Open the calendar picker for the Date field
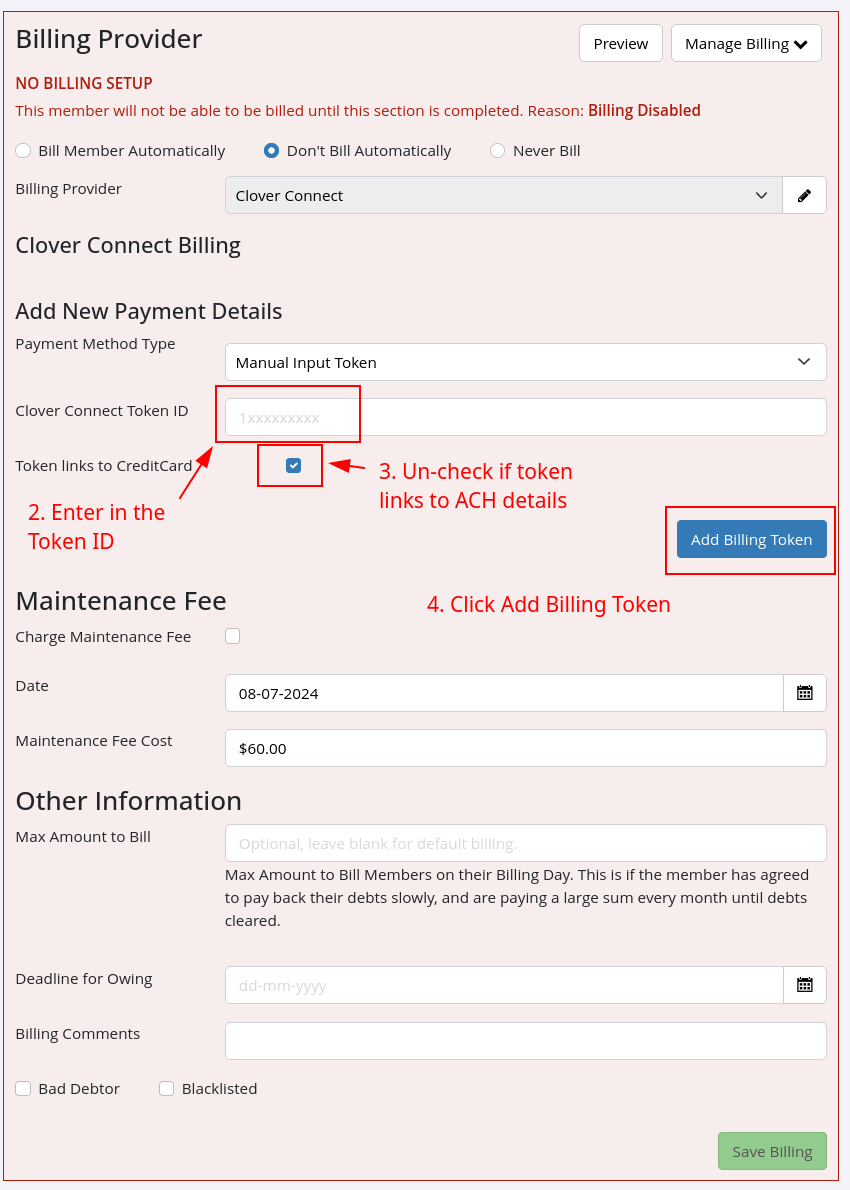The width and height of the screenshot is (850, 1190). coord(804,692)
